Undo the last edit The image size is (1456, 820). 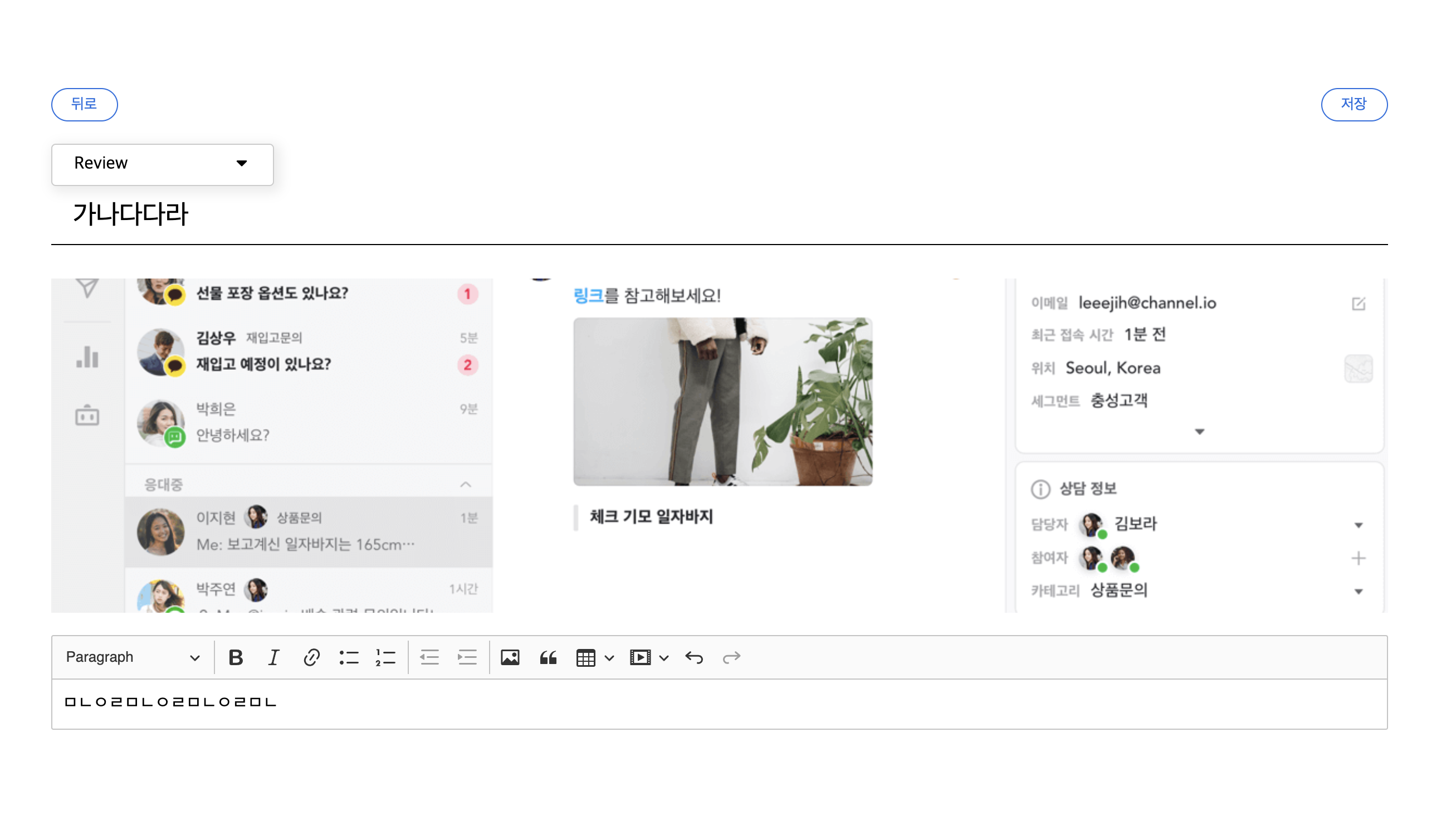tap(694, 657)
